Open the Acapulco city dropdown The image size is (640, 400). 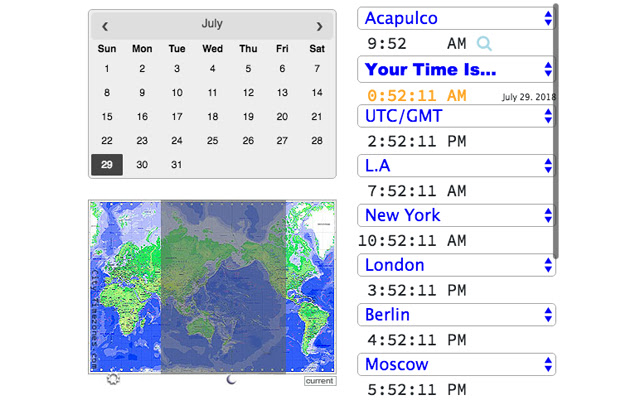point(456,18)
